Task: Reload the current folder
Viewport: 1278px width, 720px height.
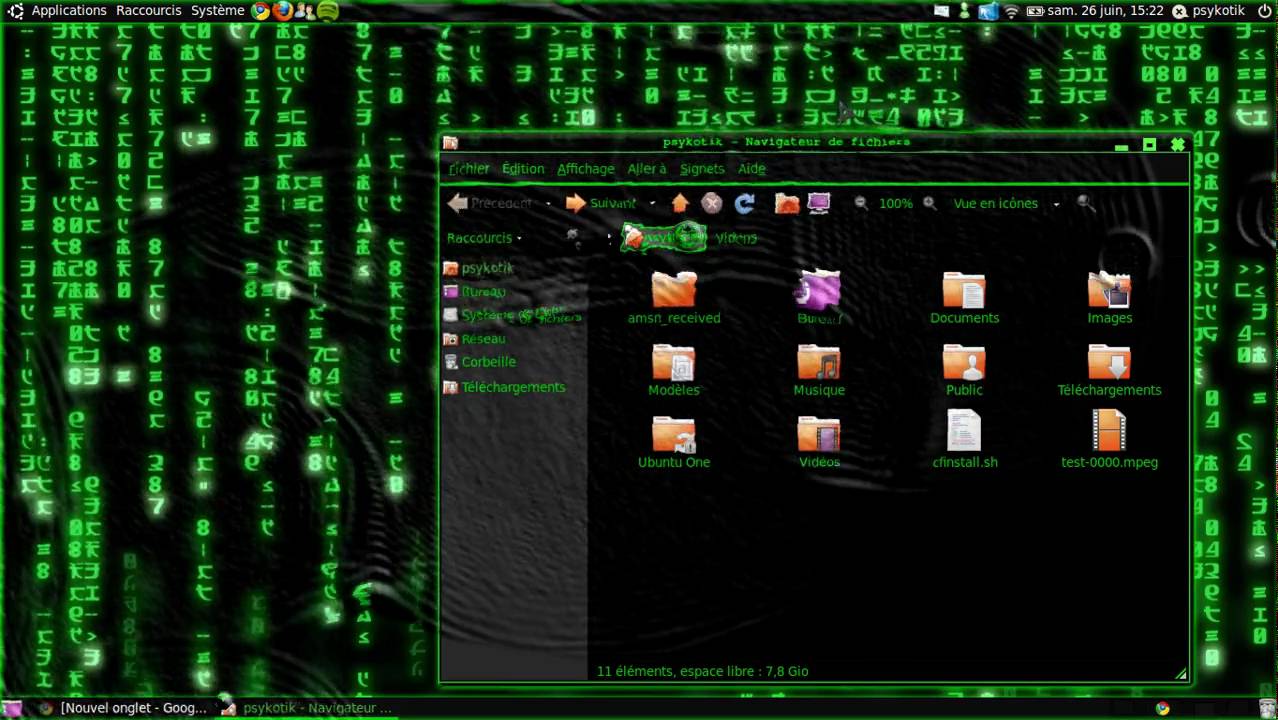Action: click(x=744, y=203)
